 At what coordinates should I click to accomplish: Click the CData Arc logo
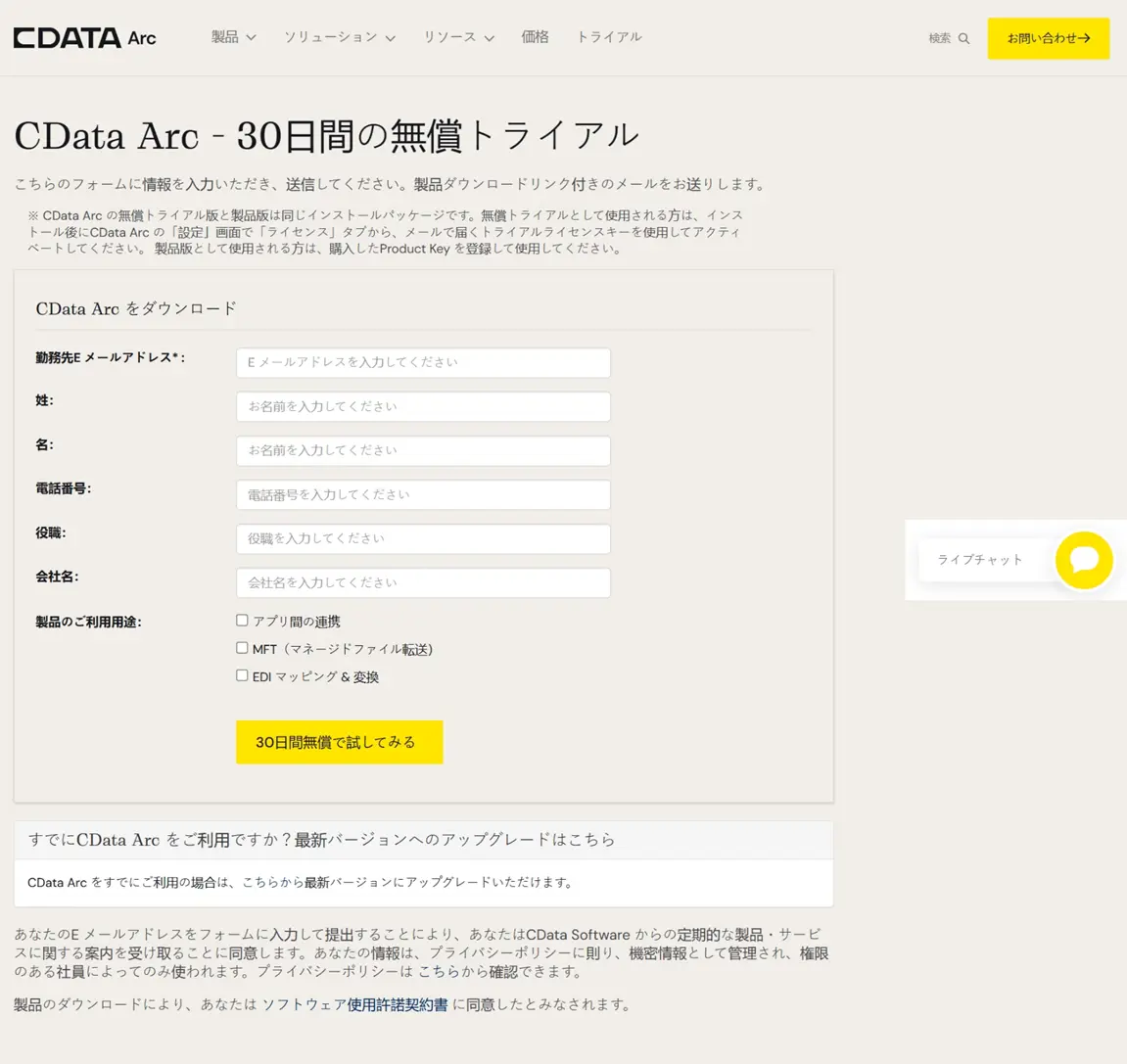point(85,38)
